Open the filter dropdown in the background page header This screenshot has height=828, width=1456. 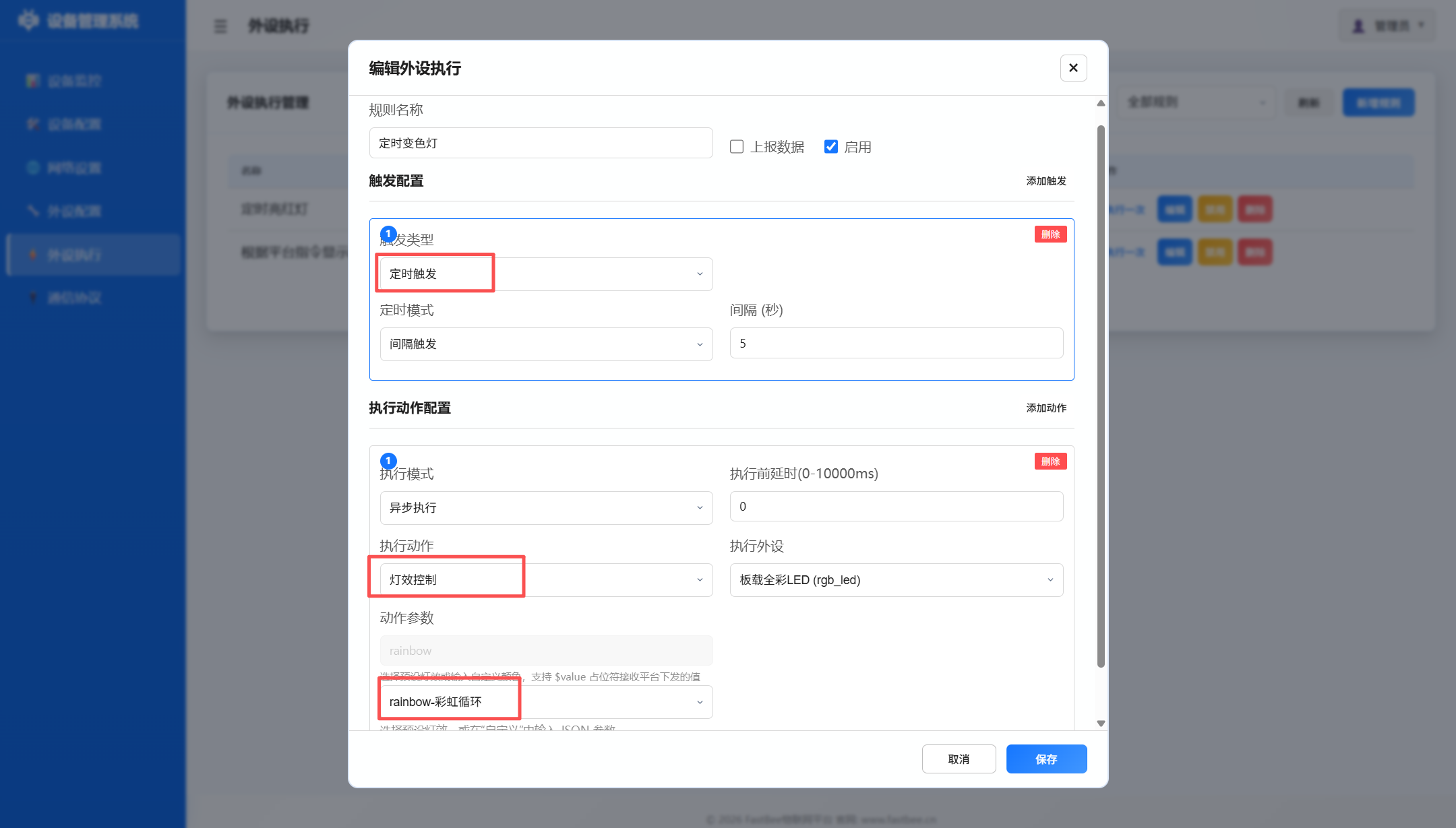coord(1197,102)
